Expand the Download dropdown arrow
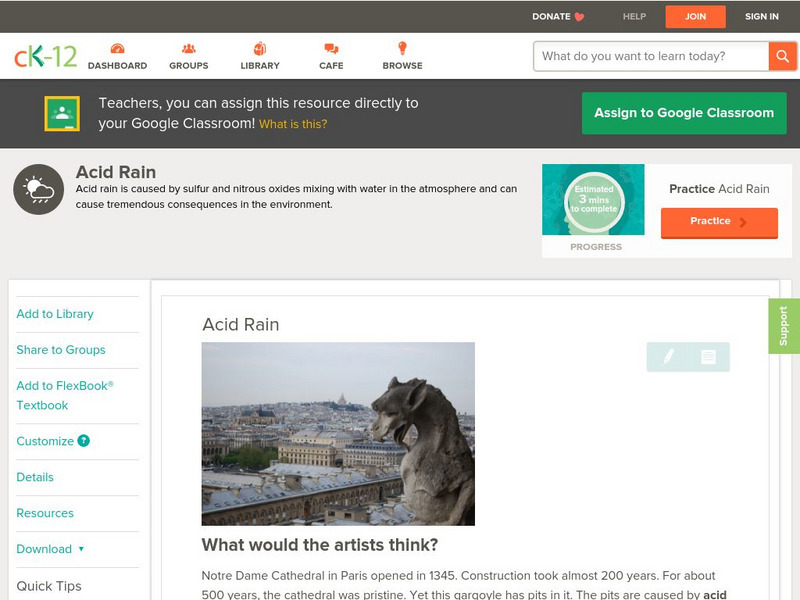This screenshot has width=800, height=600. pos(81,549)
